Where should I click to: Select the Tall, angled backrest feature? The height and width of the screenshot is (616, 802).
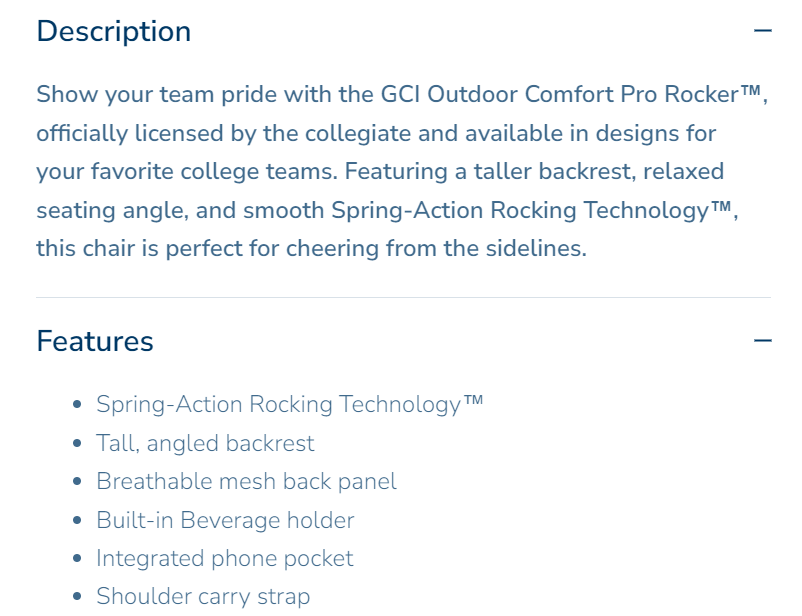point(205,443)
